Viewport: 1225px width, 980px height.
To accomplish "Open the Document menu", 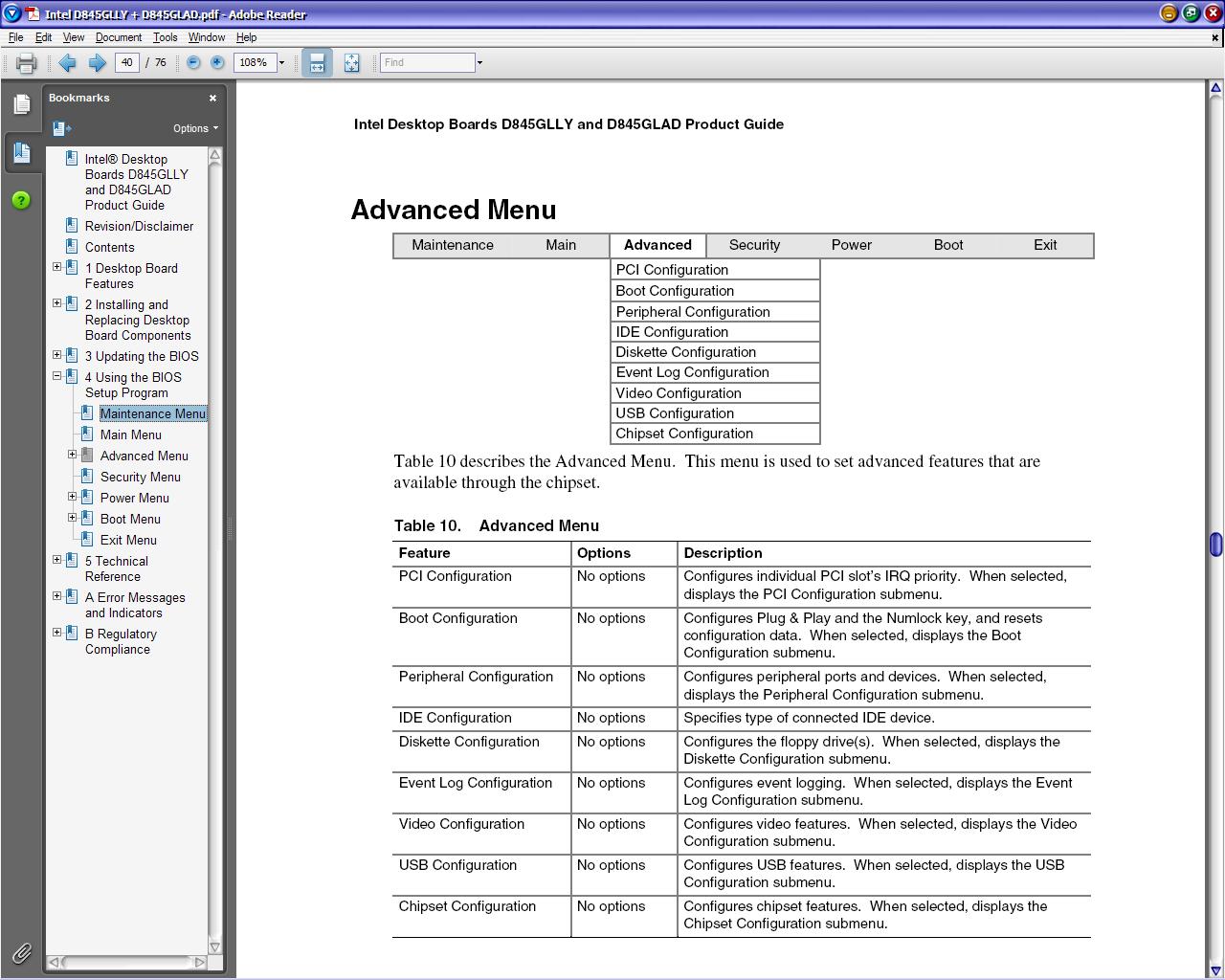I will point(119,37).
